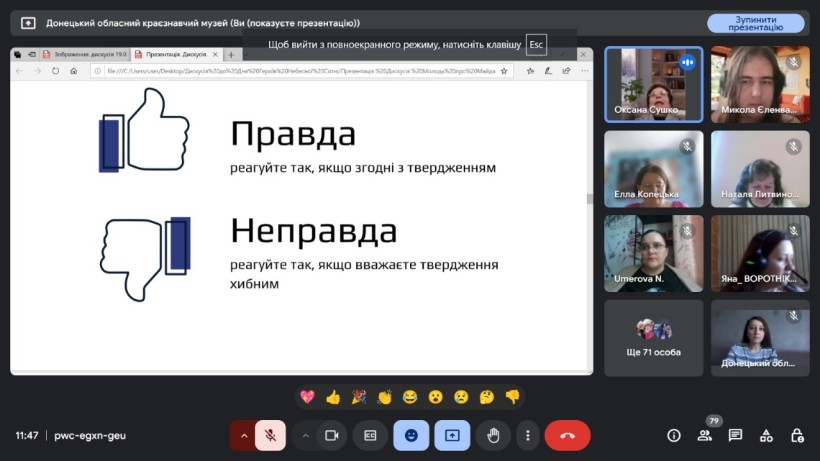Open the chat panel
The width and height of the screenshot is (820, 461).
pos(735,435)
